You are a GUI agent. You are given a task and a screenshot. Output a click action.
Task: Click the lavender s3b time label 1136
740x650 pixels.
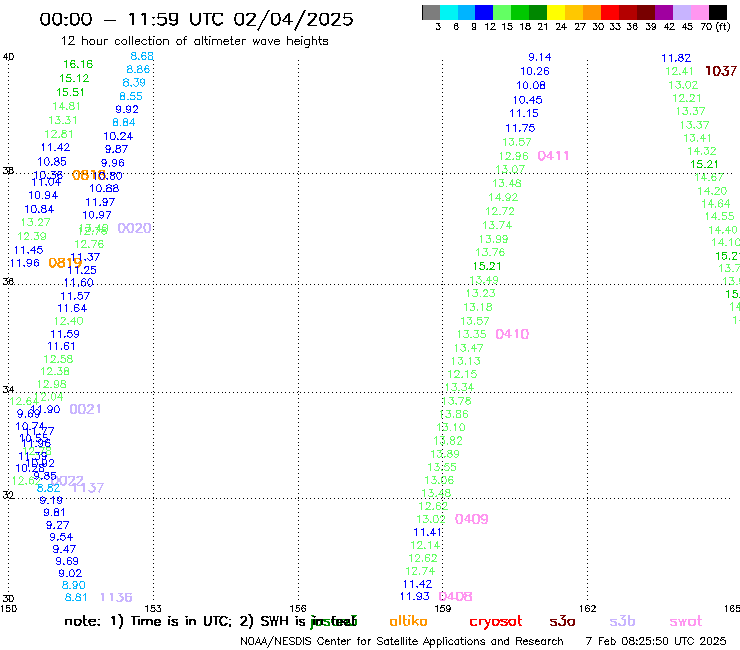point(116,598)
